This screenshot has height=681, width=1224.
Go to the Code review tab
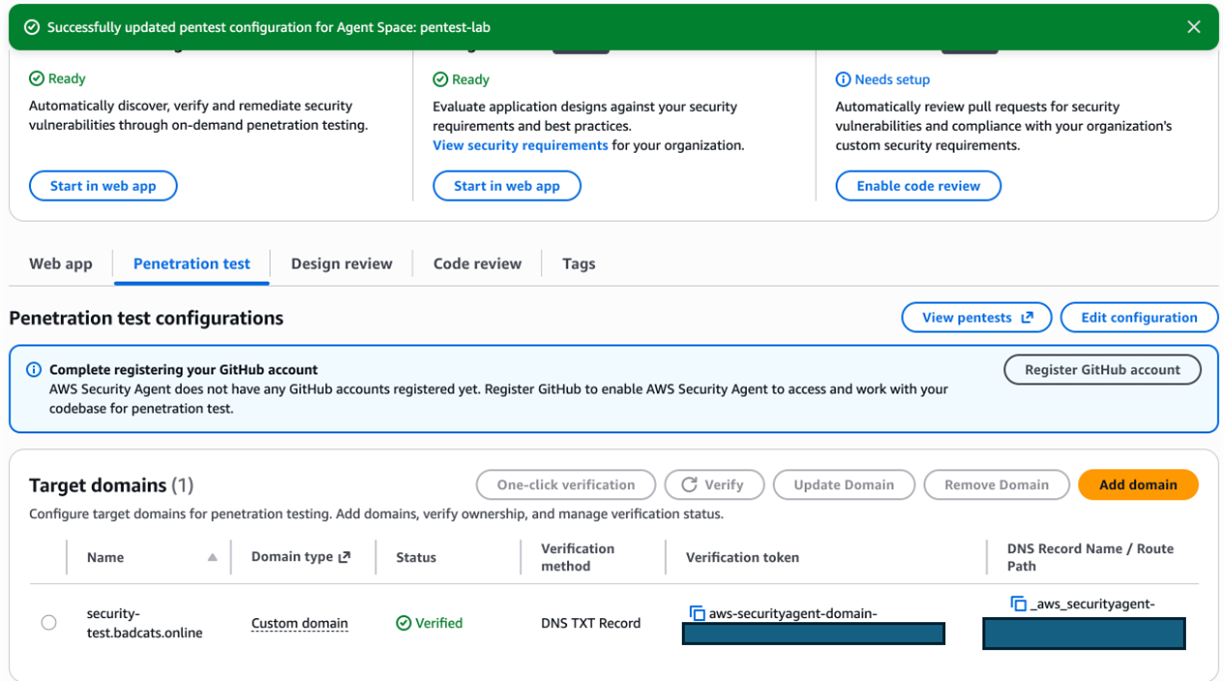point(477,264)
